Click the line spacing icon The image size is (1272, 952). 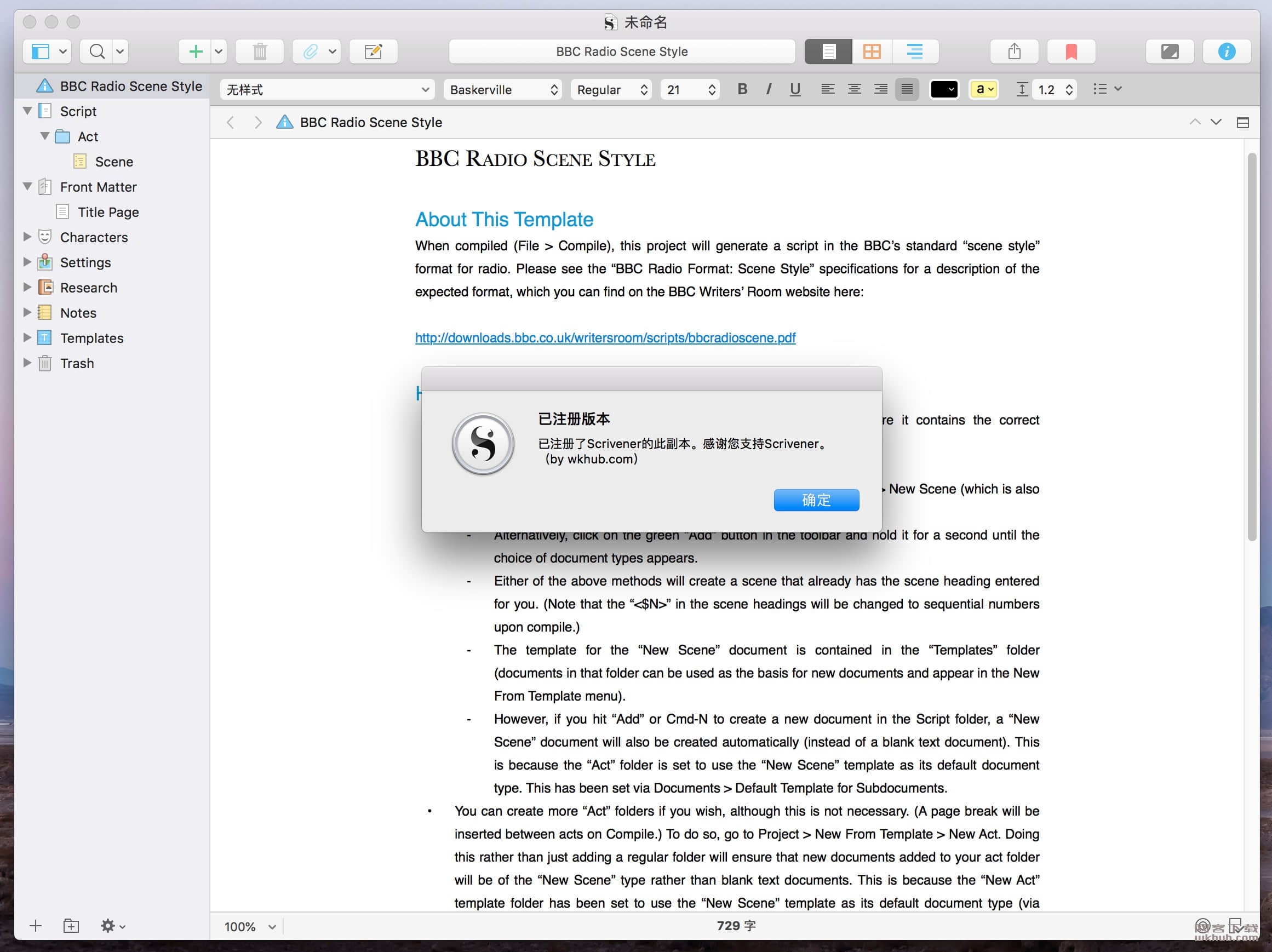click(1021, 89)
